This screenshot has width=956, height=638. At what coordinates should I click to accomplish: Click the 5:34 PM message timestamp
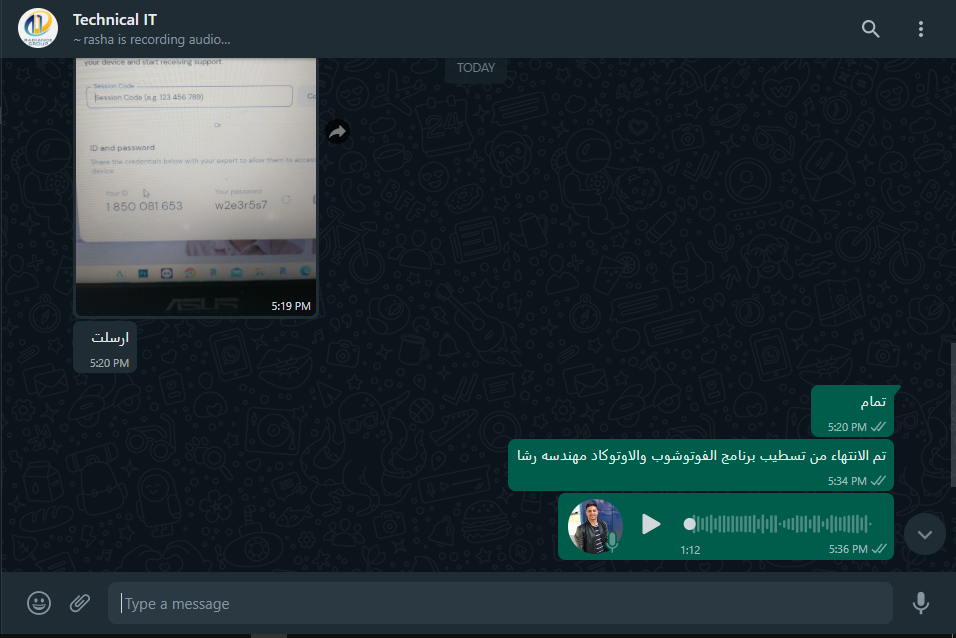[x=847, y=481]
